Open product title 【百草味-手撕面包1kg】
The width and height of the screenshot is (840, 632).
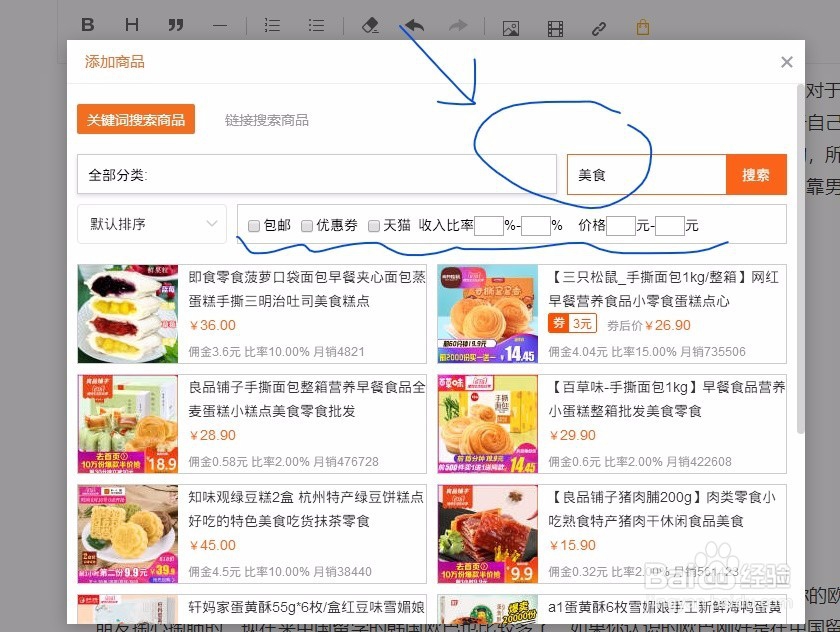[x=666, y=399]
